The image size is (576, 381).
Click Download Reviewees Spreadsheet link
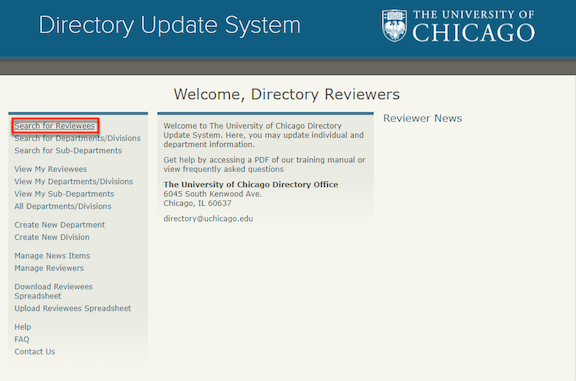53,291
